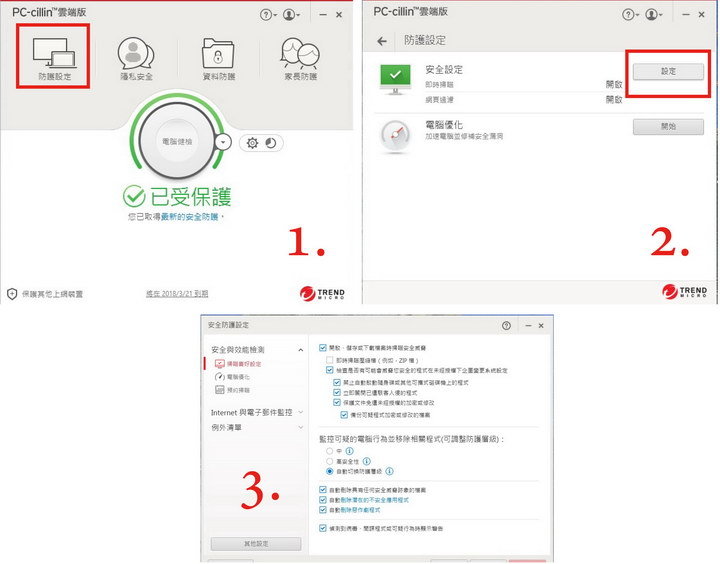Viewport: 720px width, 564px height.
Task: Click 刪除惡作劇程式 blue link
Action: [x=360, y=510]
